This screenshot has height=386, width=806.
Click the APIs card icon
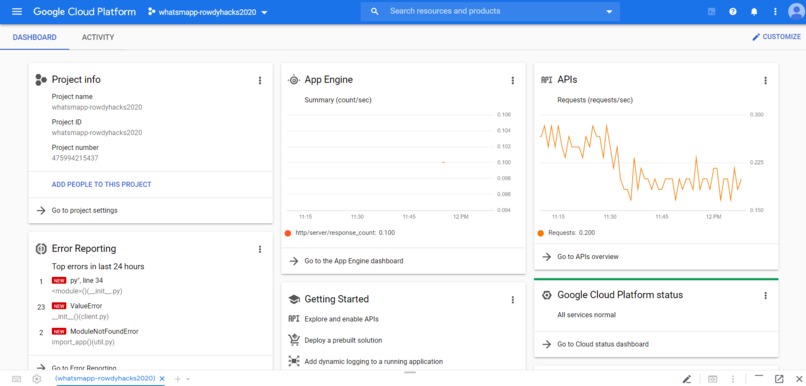tap(547, 80)
